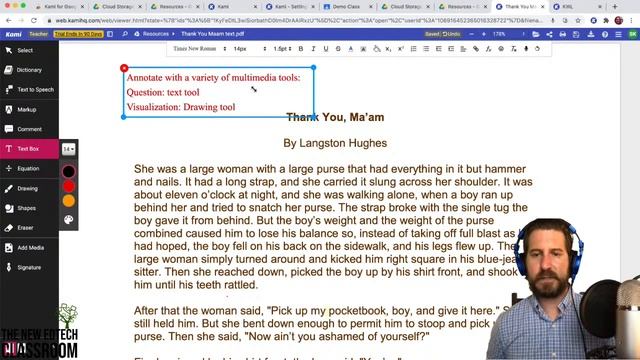Toggle bulleted list formatting
This screenshot has width=640, height=360.
(x=426, y=49)
